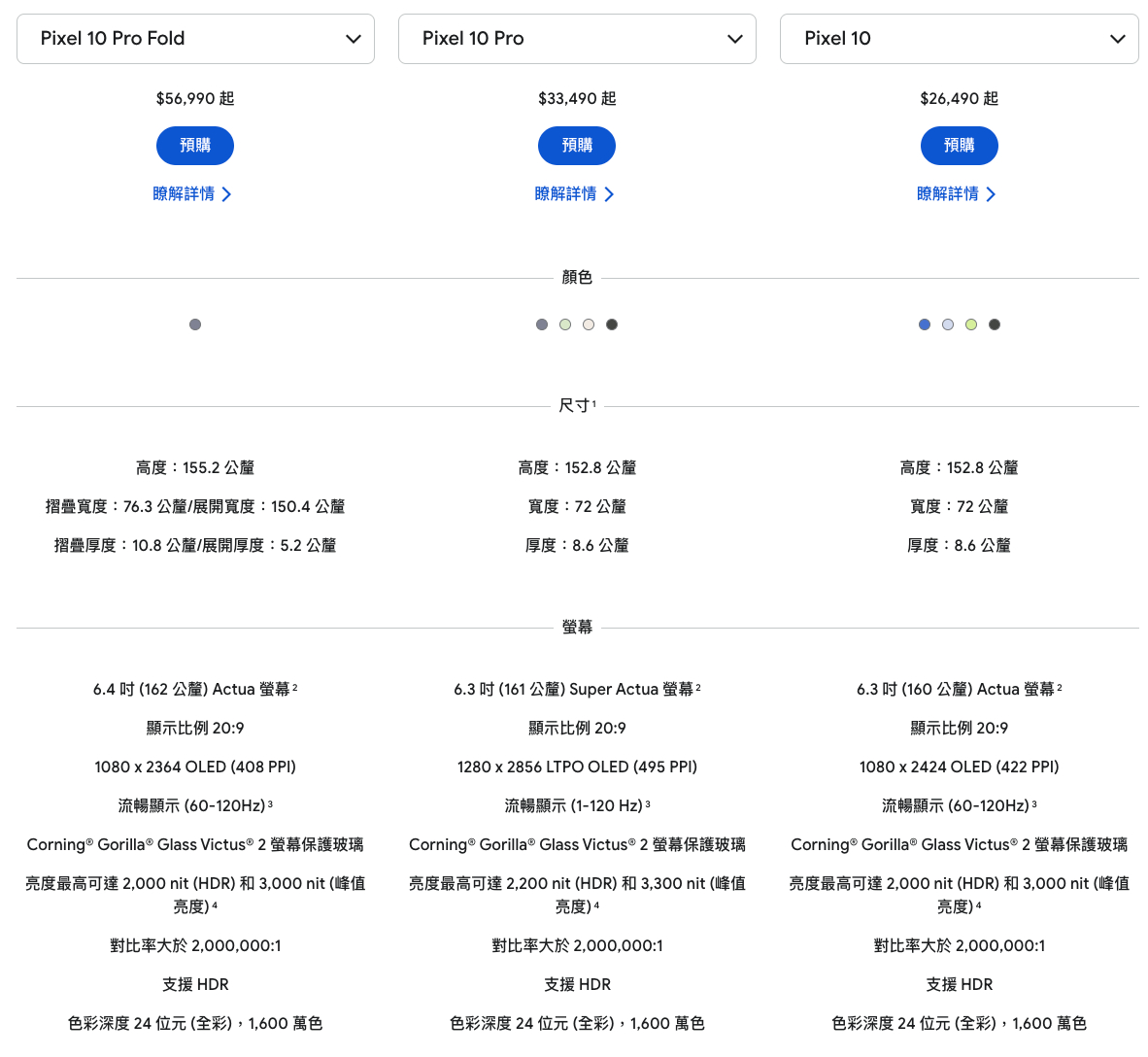Select the pale blue Frost swatch for Pixel 10

tap(948, 324)
